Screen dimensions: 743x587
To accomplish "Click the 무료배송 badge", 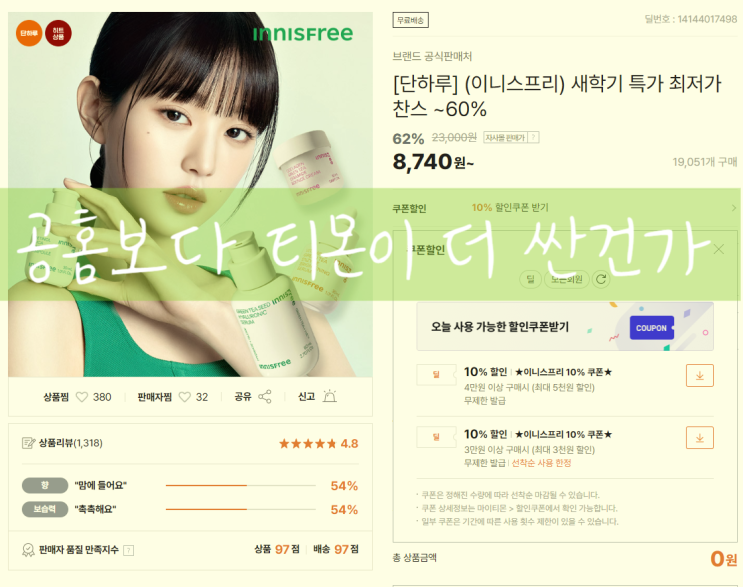I will click(x=410, y=20).
